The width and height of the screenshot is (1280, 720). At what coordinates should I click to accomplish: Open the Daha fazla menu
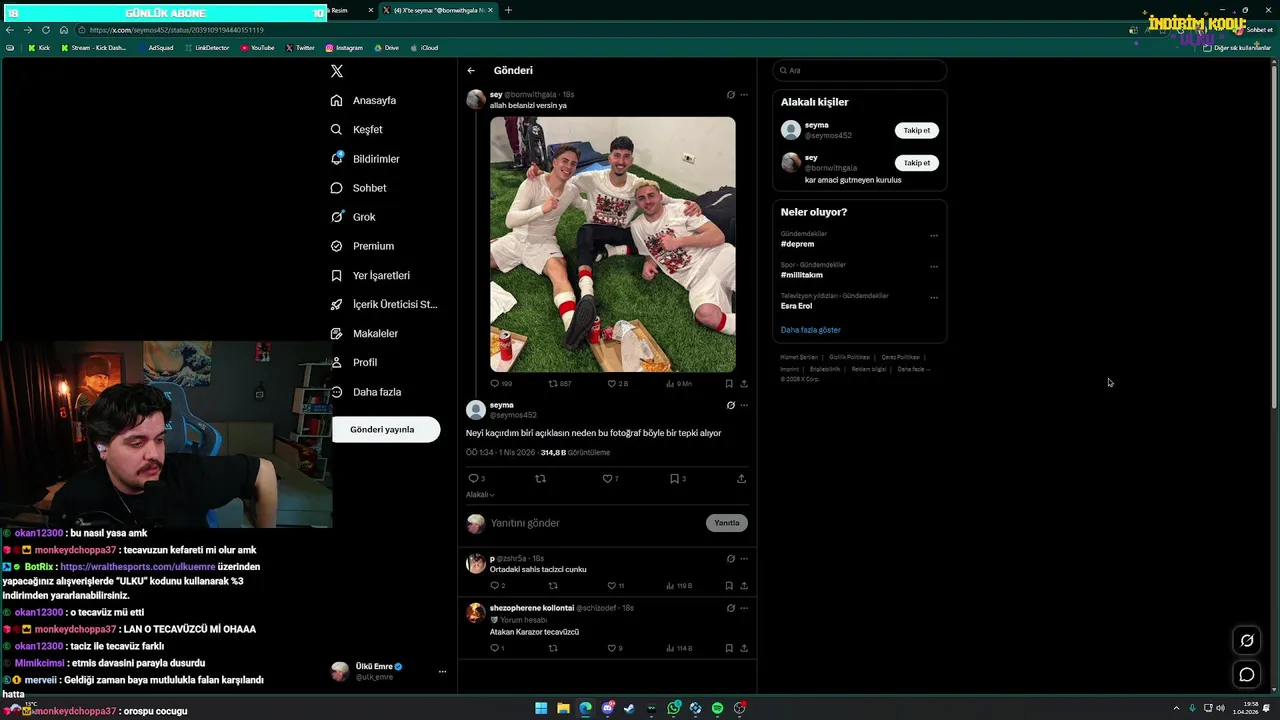366,392
